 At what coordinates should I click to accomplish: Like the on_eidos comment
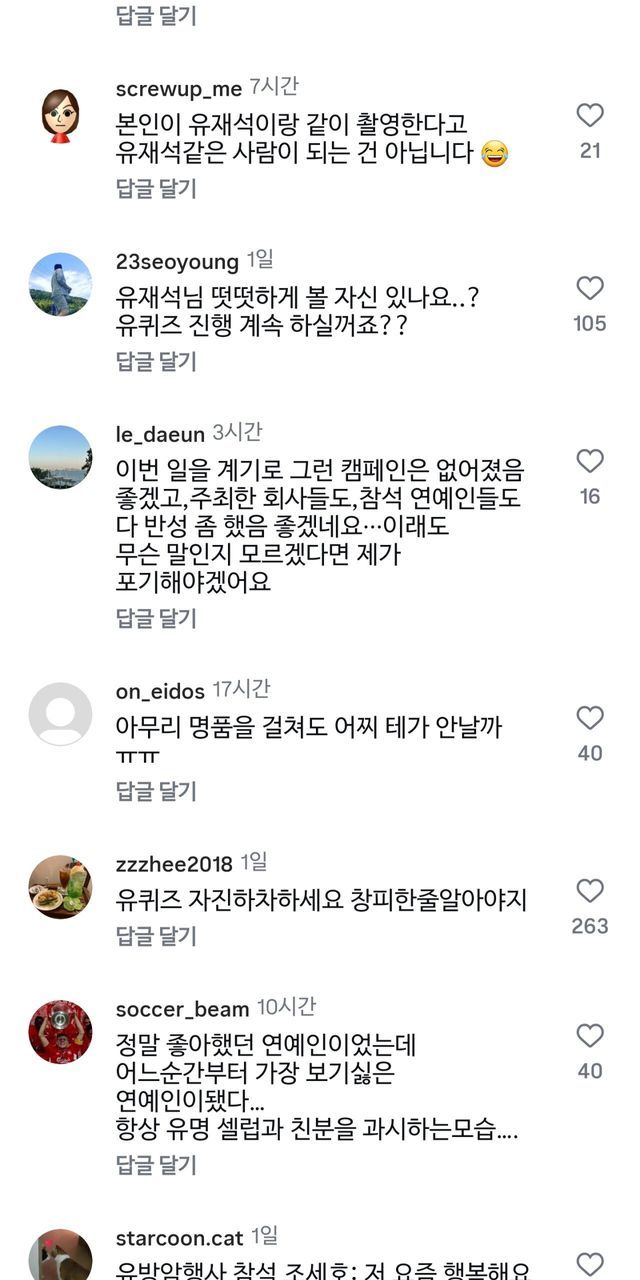(590, 718)
